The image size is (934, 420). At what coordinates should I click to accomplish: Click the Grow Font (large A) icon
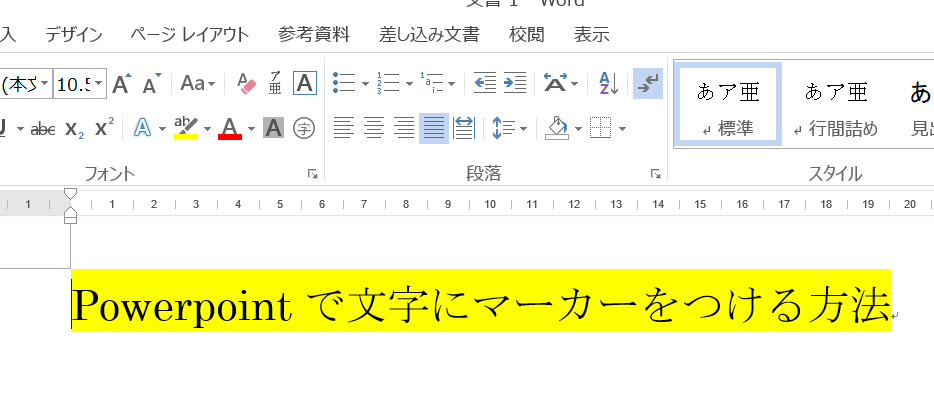pos(122,83)
